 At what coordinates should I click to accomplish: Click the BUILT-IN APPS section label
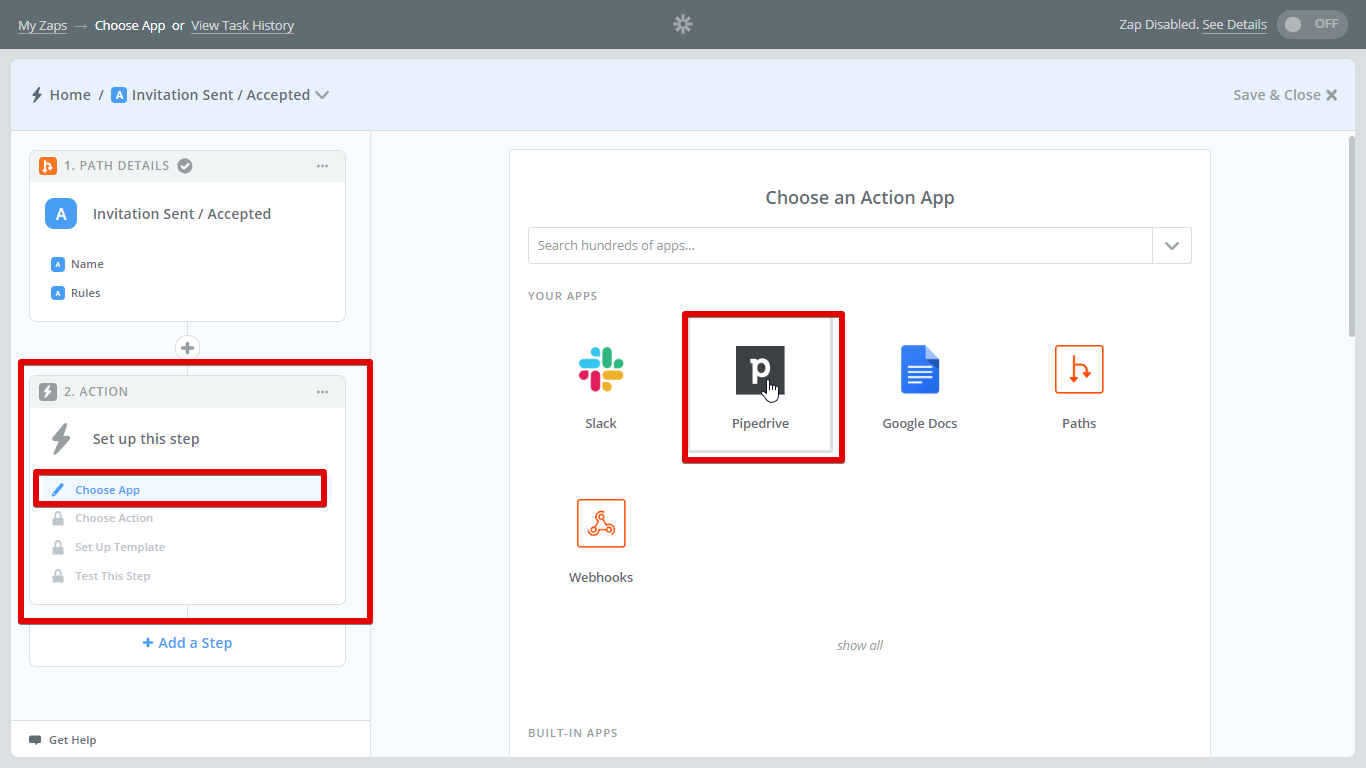coord(573,733)
